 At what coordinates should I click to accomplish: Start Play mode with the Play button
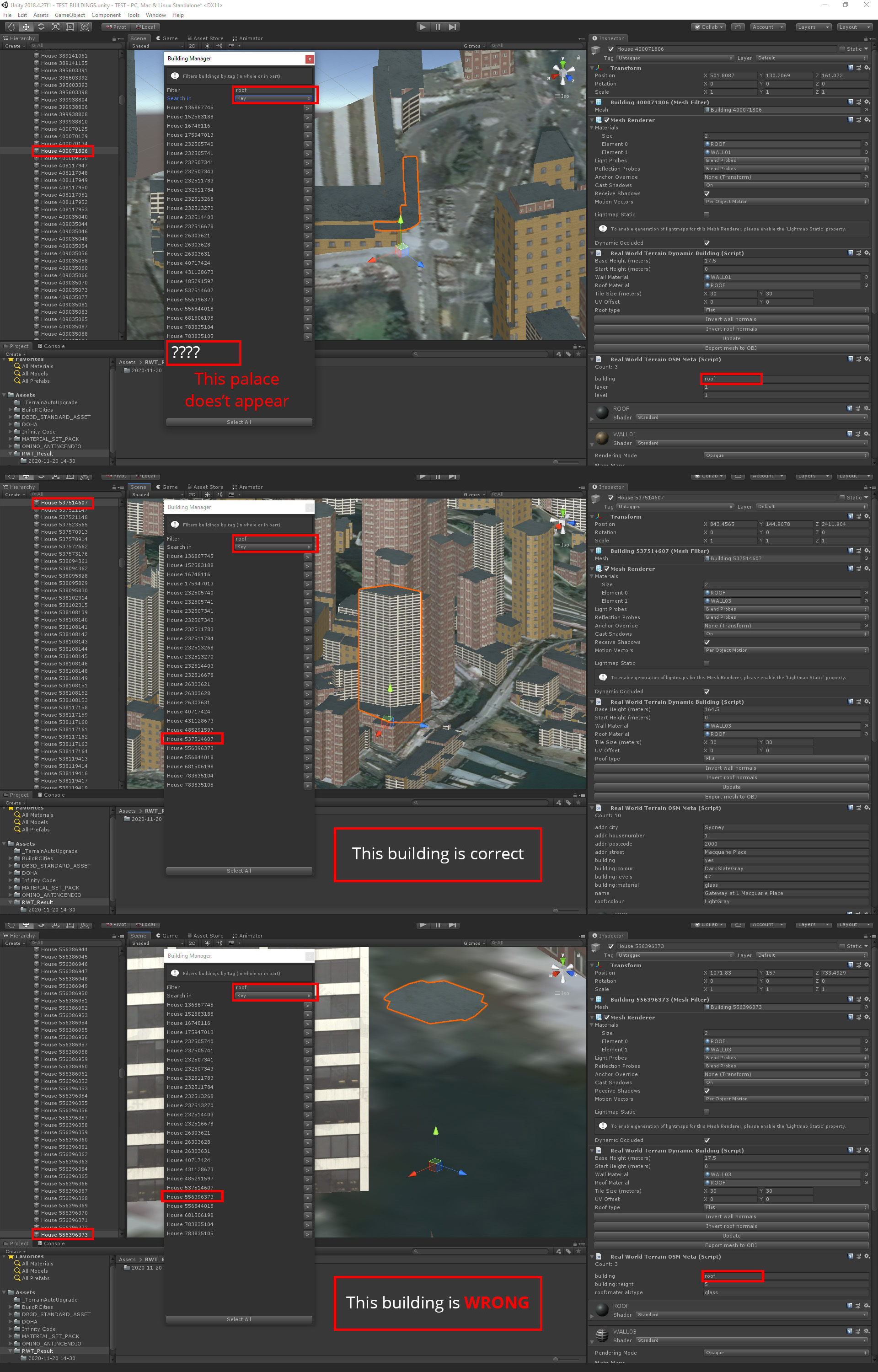click(423, 27)
